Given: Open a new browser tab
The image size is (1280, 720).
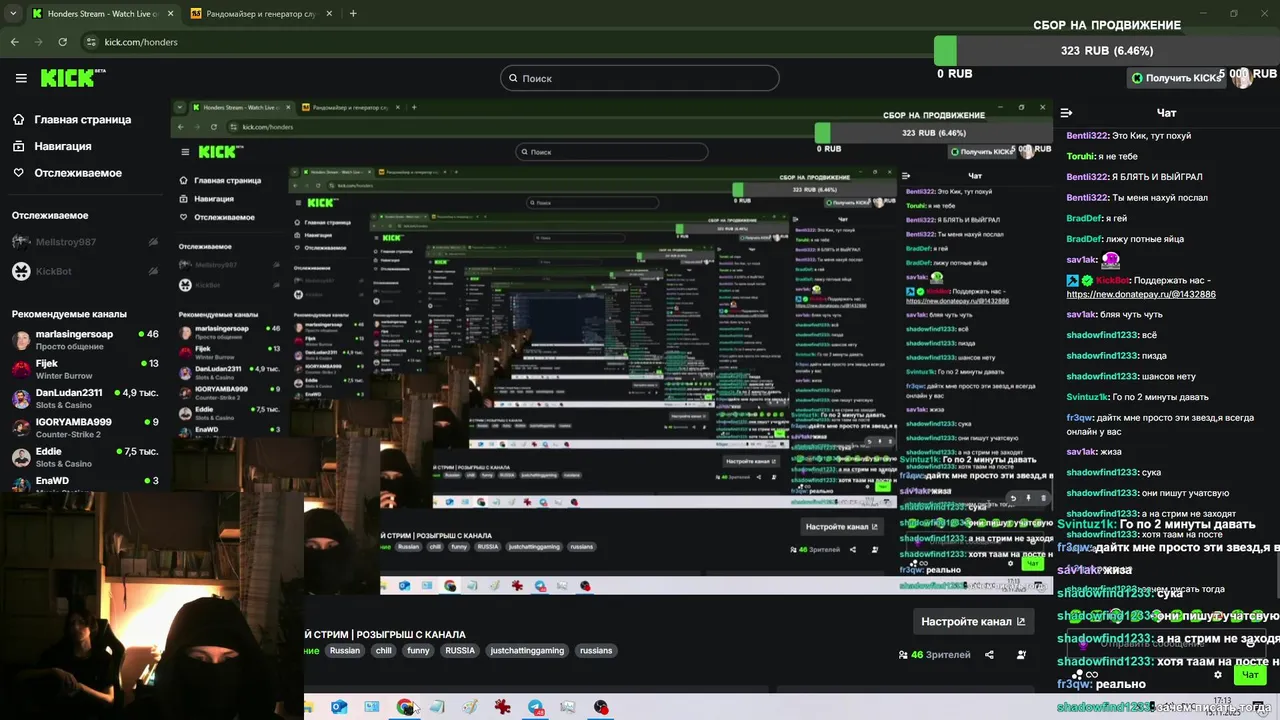Looking at the screenshot, I should point(353,14).
